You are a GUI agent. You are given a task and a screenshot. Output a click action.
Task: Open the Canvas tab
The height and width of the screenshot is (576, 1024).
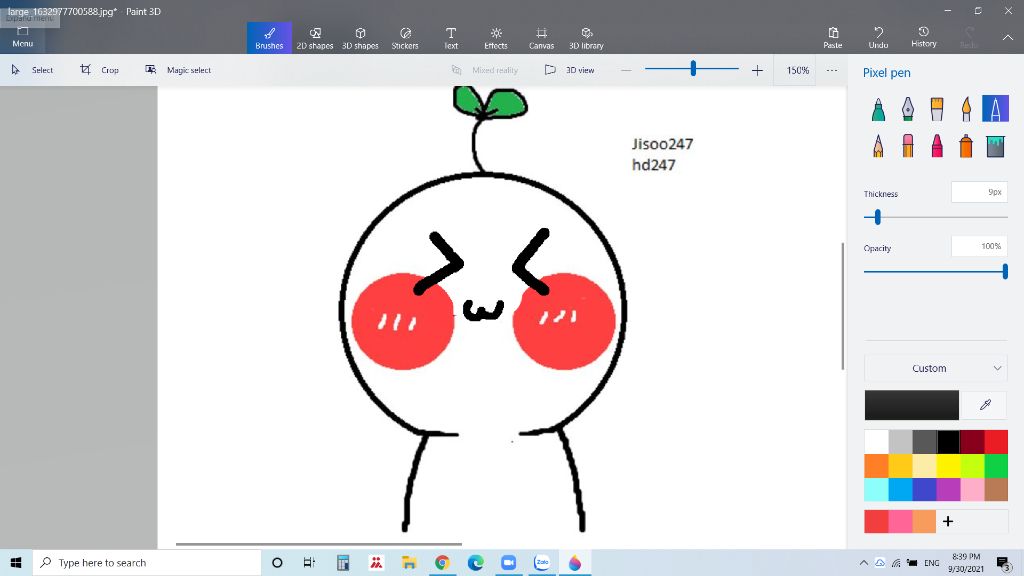coord(541,38)
